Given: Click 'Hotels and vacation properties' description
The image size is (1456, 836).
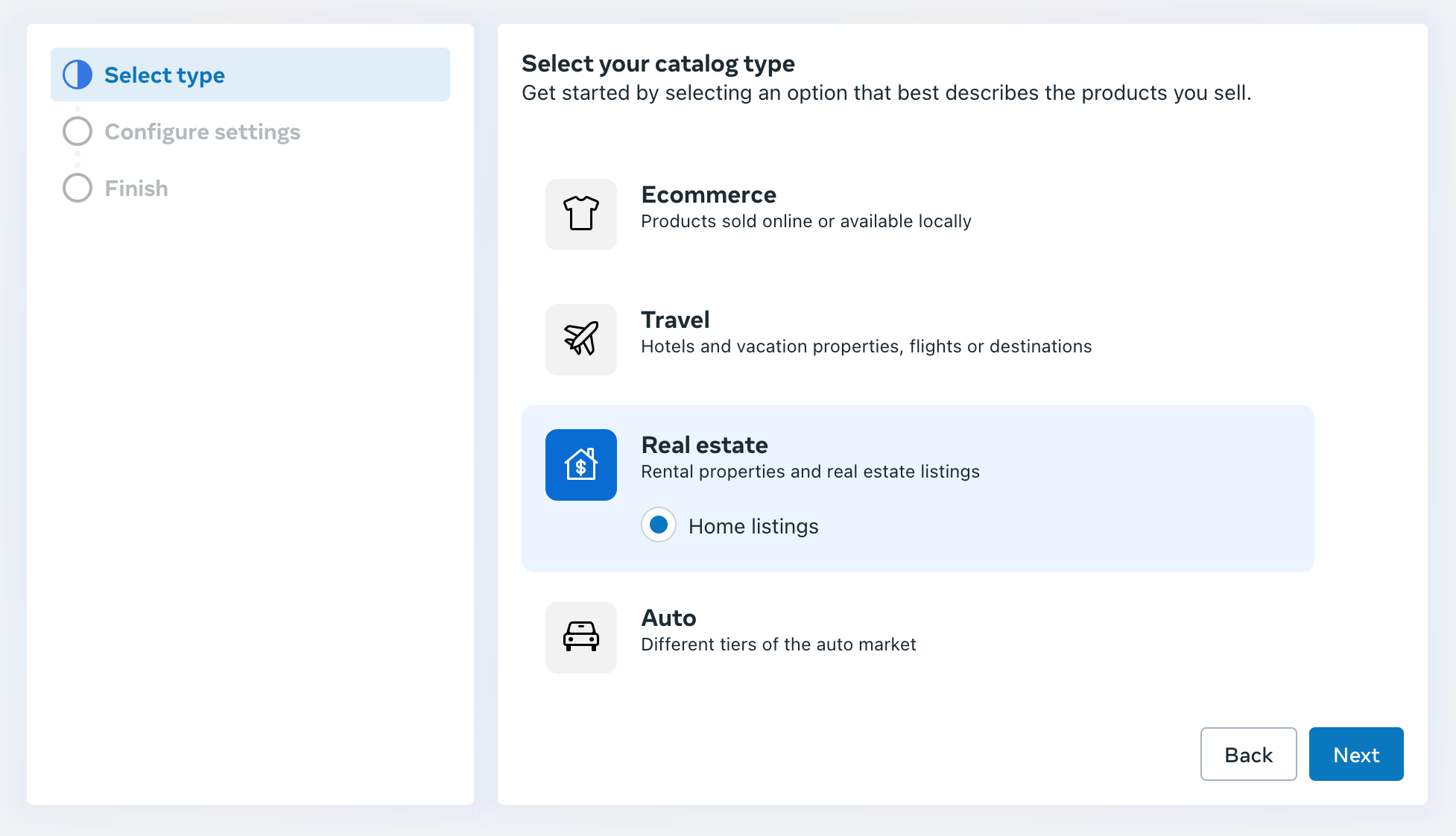Looking at the screenshot, I should pyautogui.click(x=866, y=346).
